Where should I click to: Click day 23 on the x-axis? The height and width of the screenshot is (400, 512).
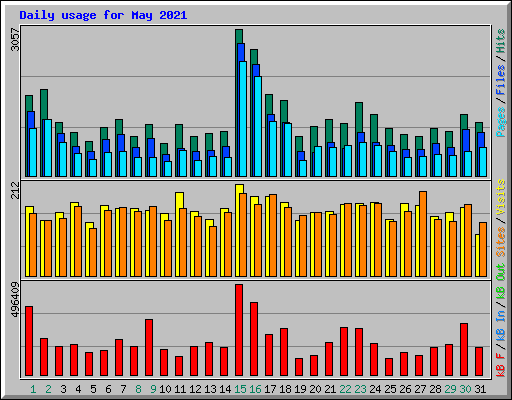point(360,389)
